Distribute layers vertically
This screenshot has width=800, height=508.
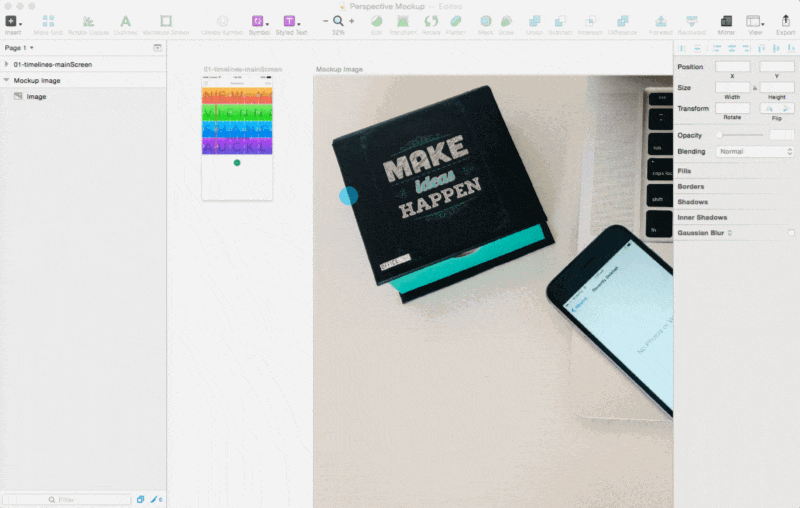tap(697, 48)
